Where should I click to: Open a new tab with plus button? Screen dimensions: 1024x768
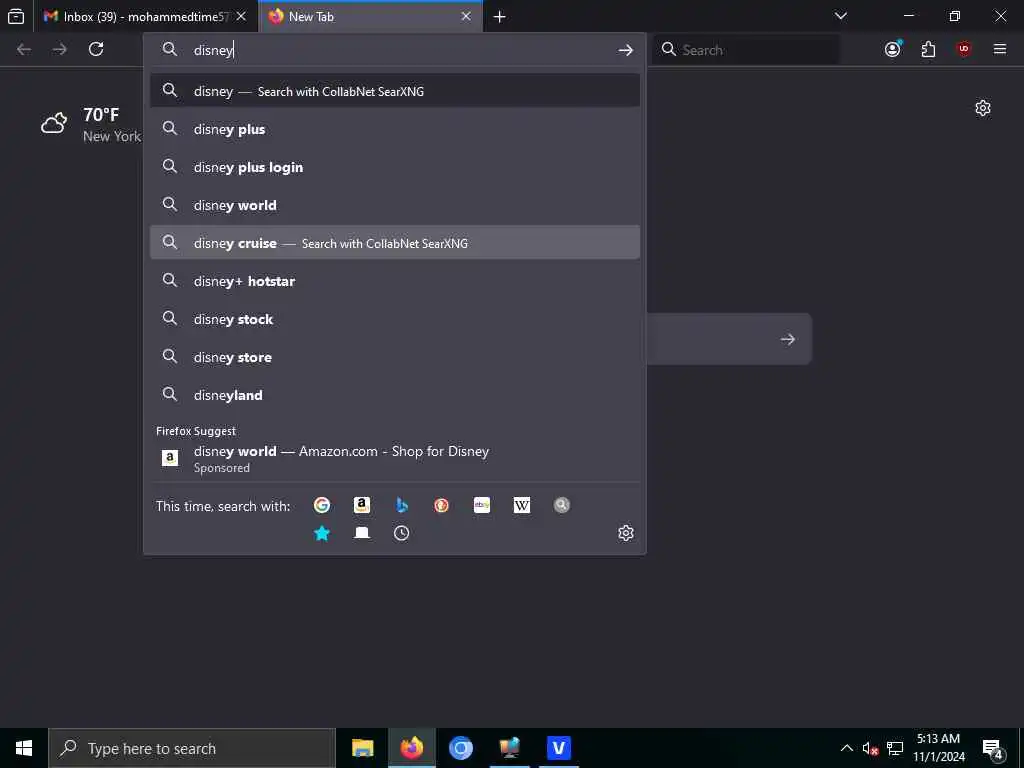(500, 16)
